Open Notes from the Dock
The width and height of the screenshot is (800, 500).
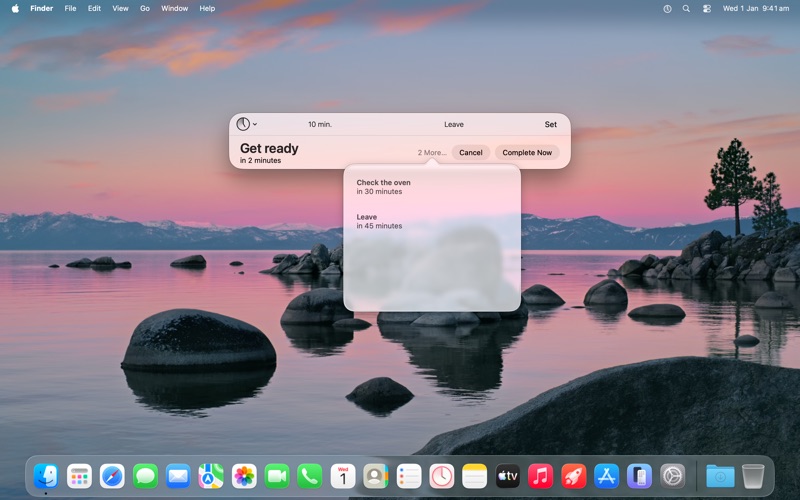[x=474, y=476]
